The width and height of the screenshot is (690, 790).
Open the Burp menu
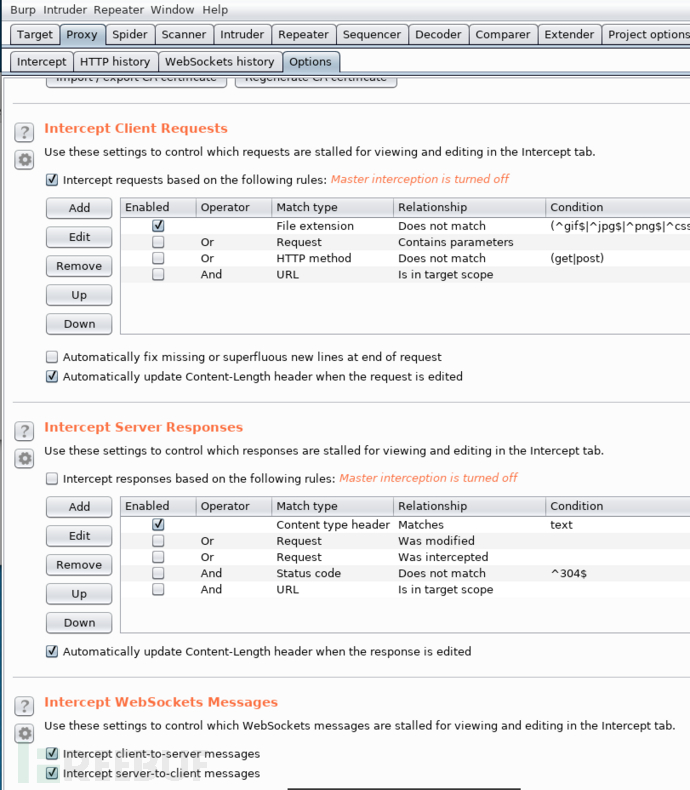pos(23,10)
